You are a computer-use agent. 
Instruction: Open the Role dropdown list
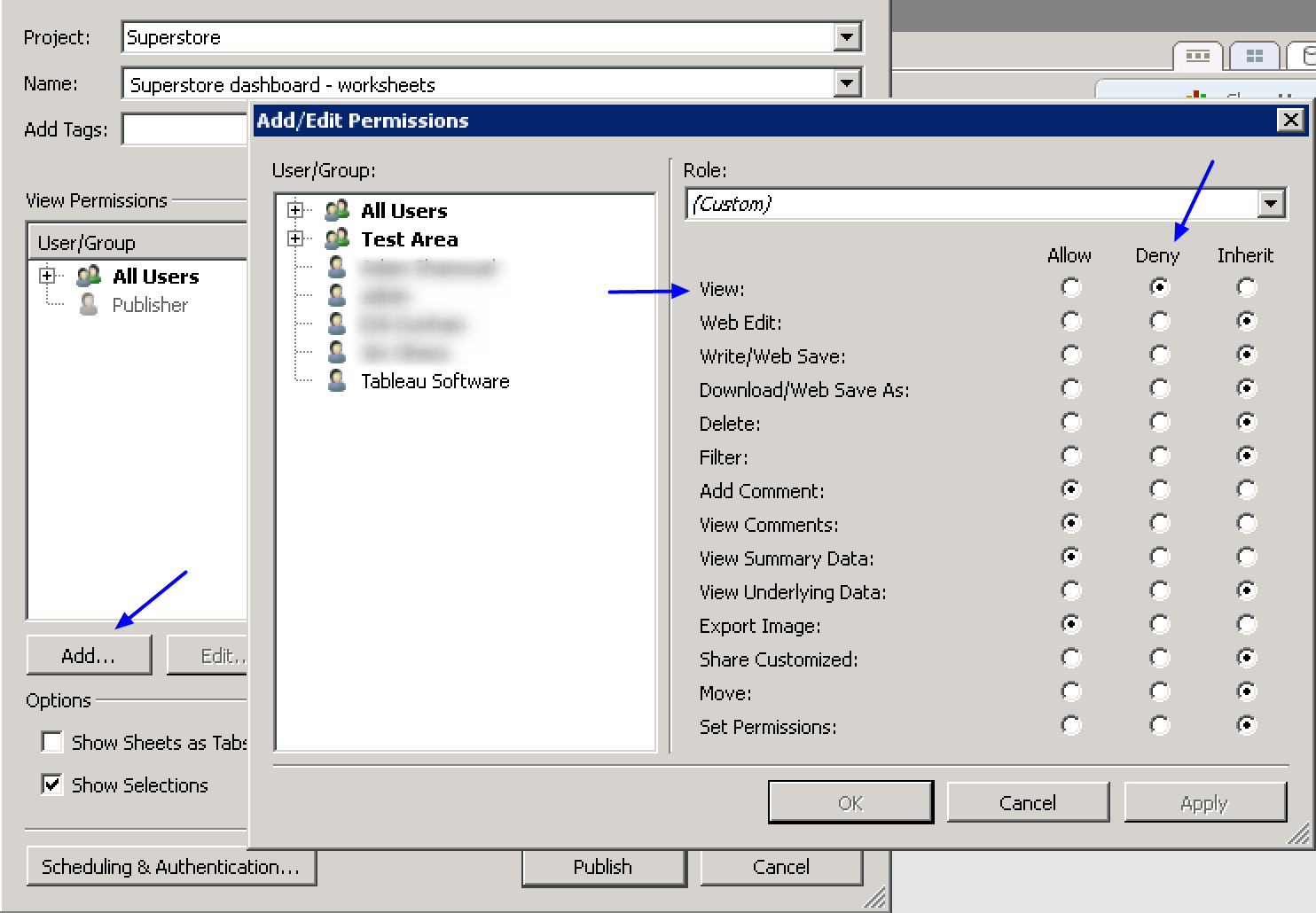point(1271,204)
